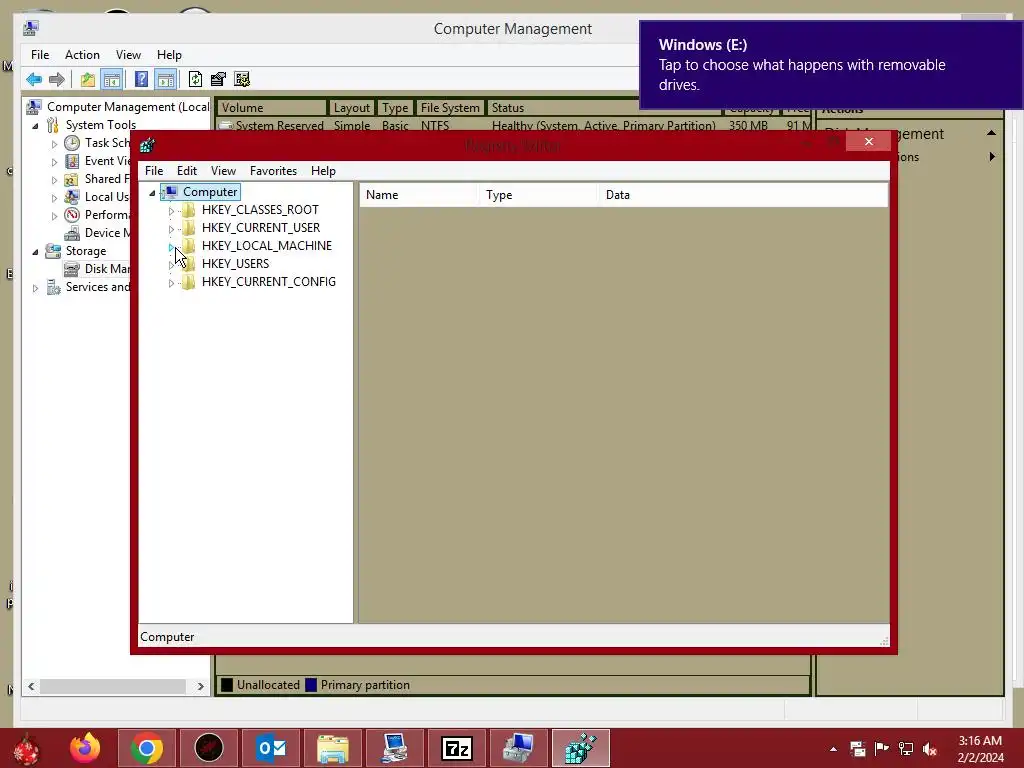Select HKEY_LOCAL_MACHINE in the tree
Viewport: 1024px width, 768px height.
pos(266,246)
